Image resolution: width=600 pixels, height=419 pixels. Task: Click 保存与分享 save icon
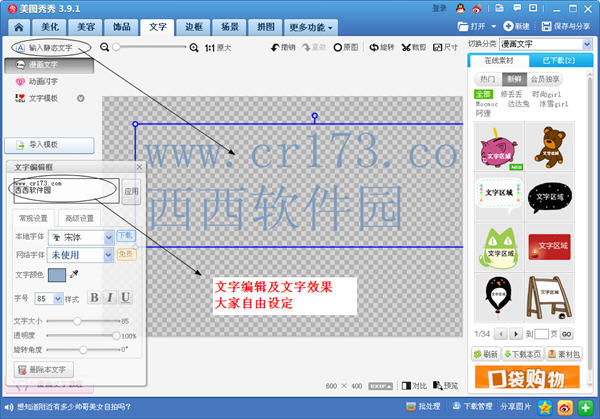point(546,26)
